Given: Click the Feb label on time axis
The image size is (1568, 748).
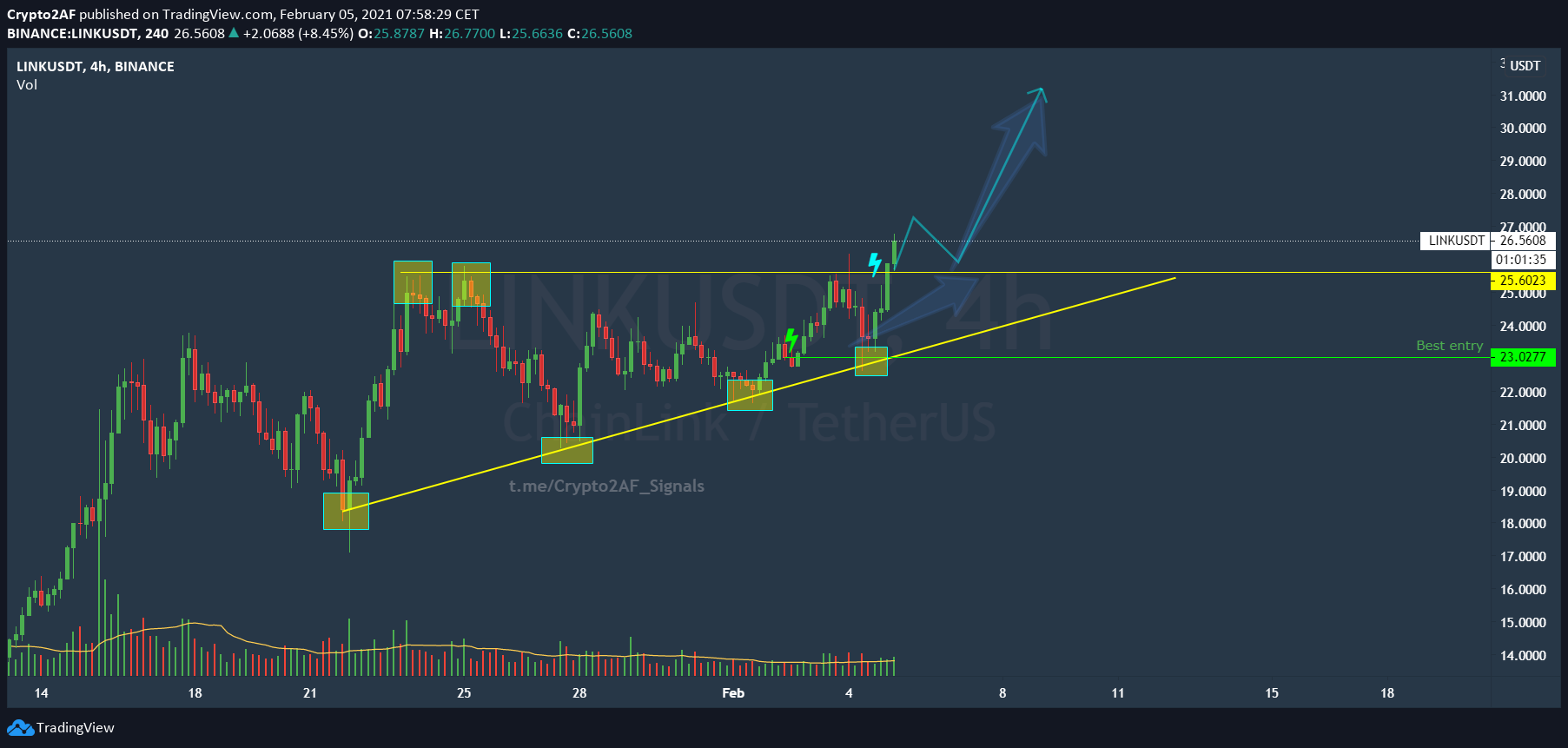Looking at the screenshot, I should pyautogui.click(x=733, y=693).
